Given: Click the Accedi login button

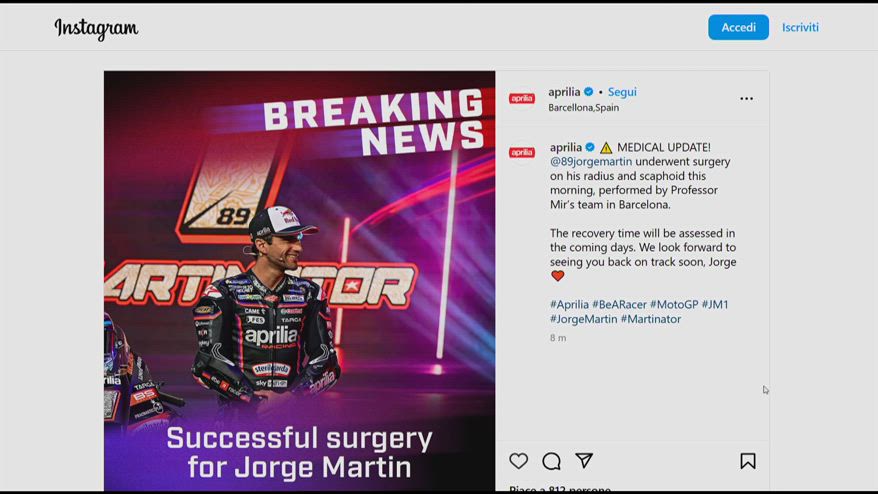Looking at the screenshot, I should coord(738,27).
